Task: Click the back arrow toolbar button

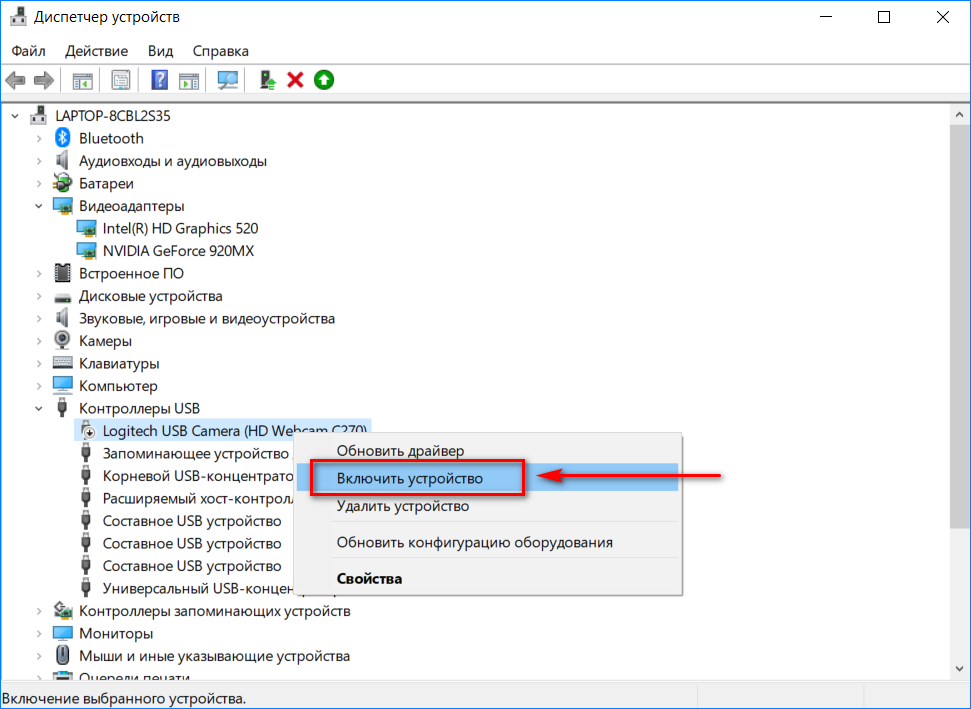Action: tap(15, 80)
